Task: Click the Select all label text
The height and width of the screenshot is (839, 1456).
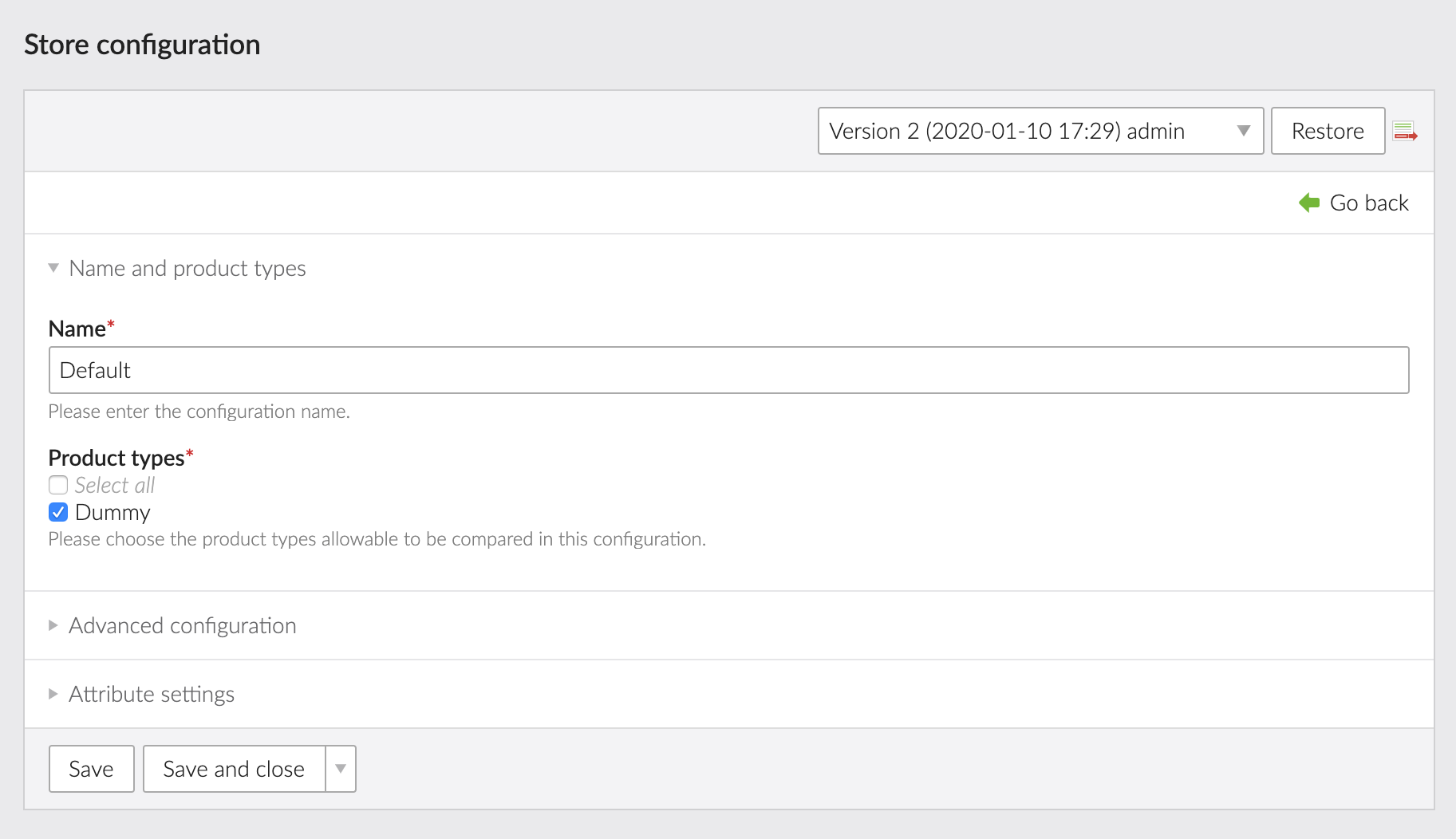Action: [115, 485]
